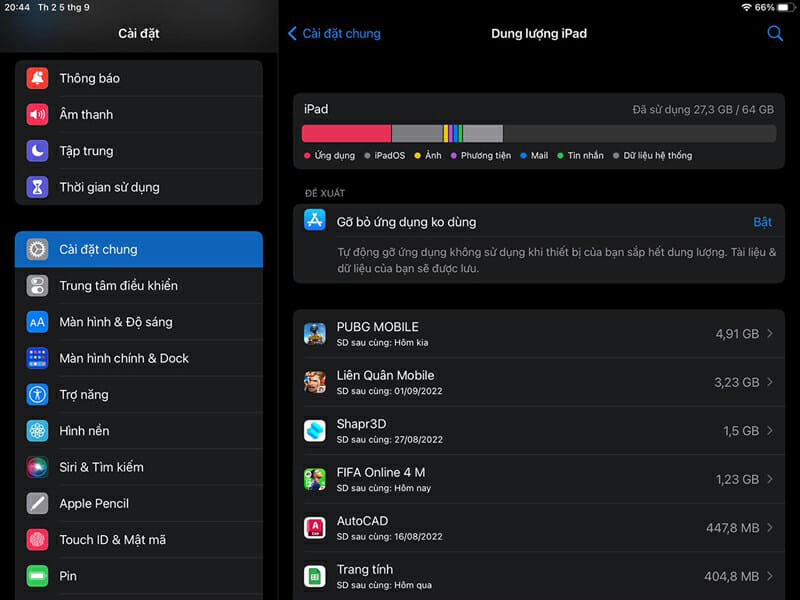Open Thông báo notifications icon
800x600 pixels.
(37, 78)
